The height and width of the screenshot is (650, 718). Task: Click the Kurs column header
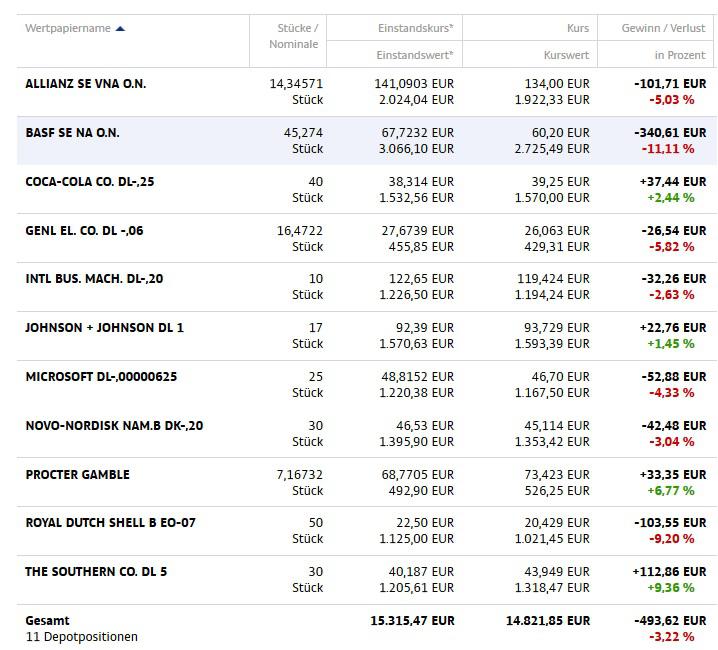(578, 28)
